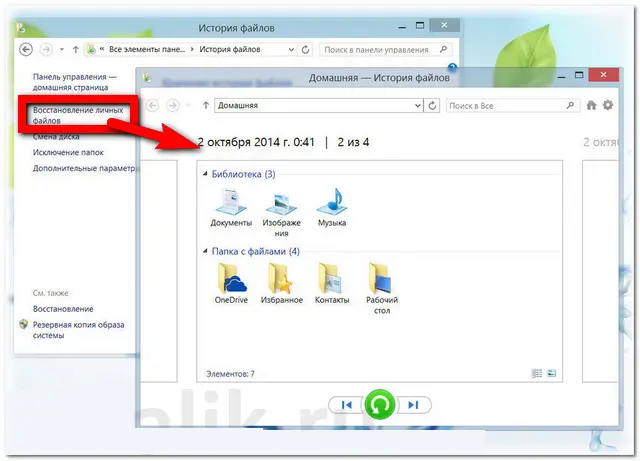Open Дополнительные параметры link
Screen dimensions: 640x461
84,168
